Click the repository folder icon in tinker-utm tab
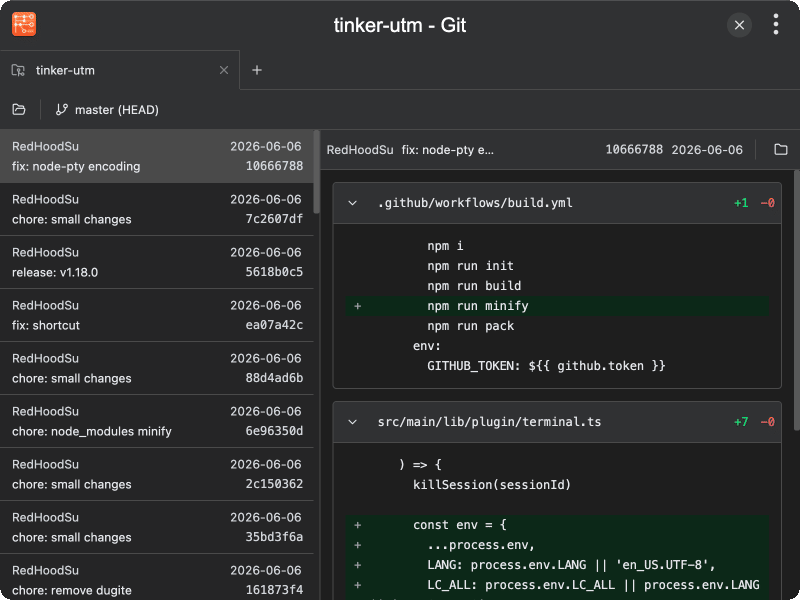 18,70
